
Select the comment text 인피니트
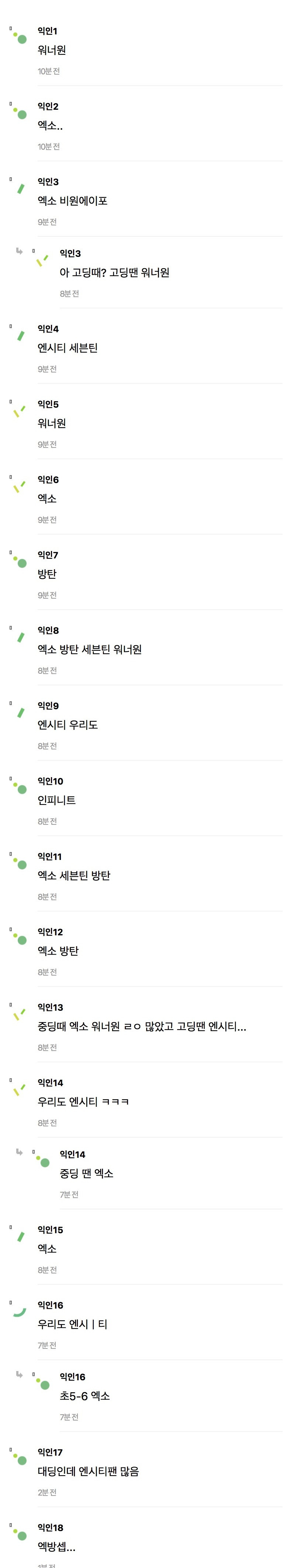56,800
